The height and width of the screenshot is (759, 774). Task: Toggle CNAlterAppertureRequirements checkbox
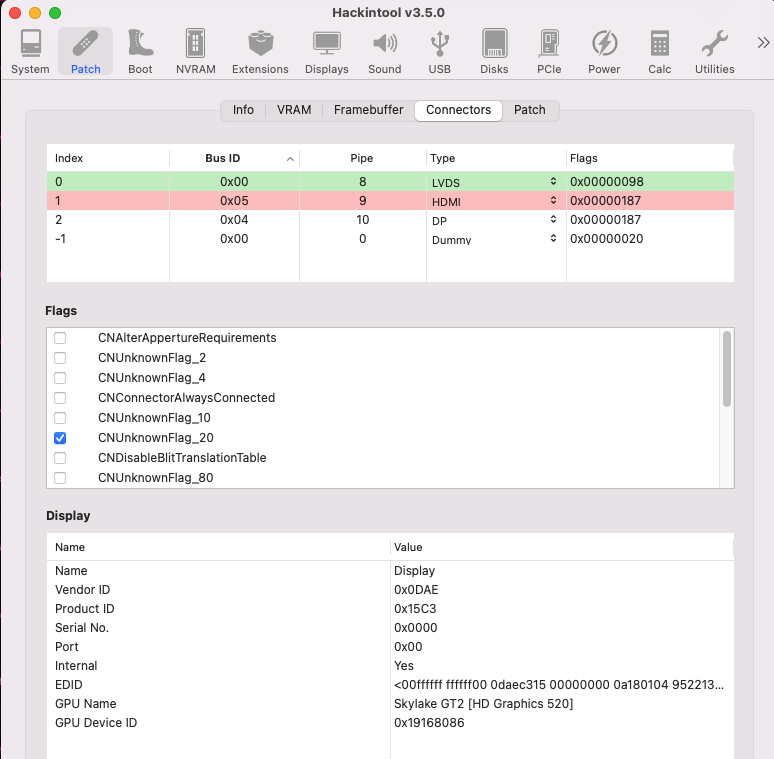[x=60, y=338]
